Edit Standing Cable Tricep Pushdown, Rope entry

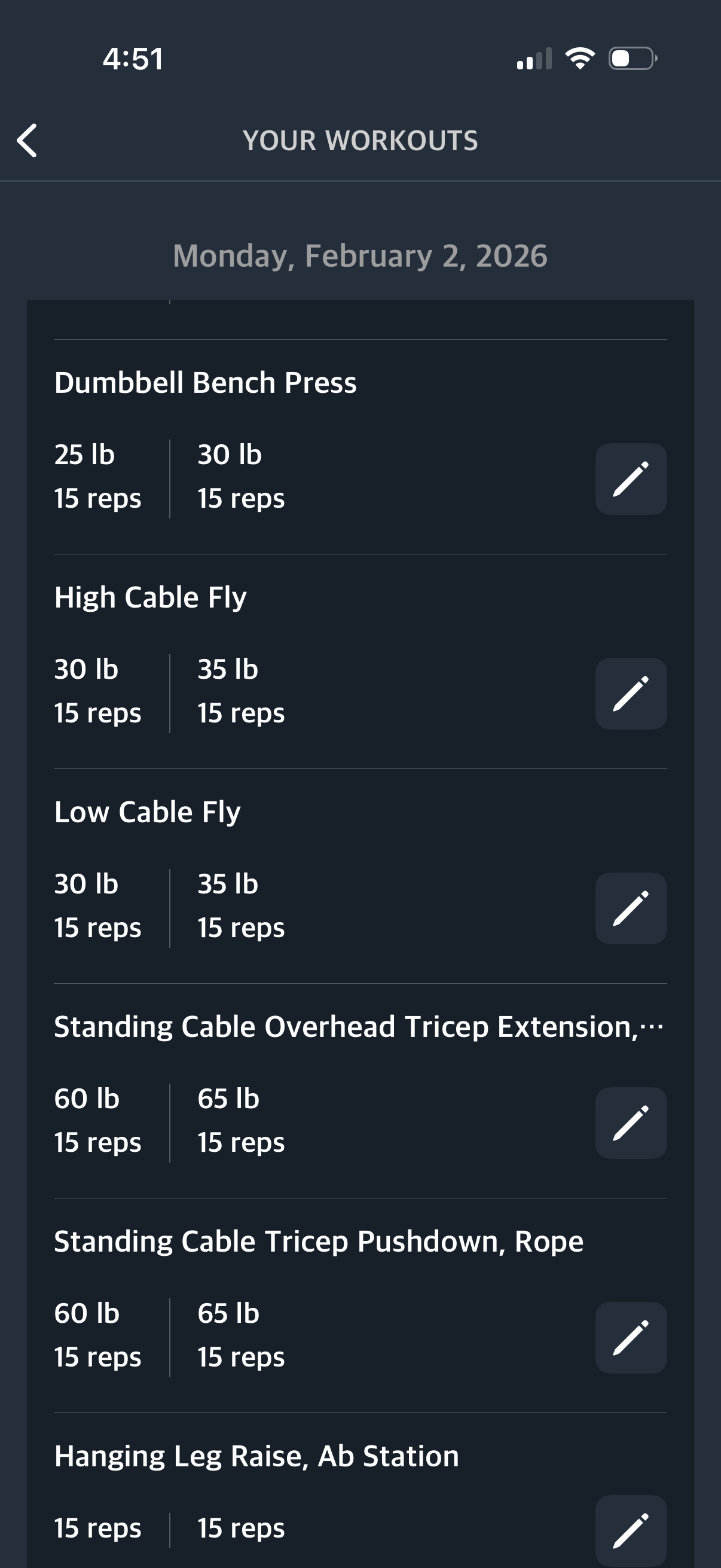(630, 1338)
